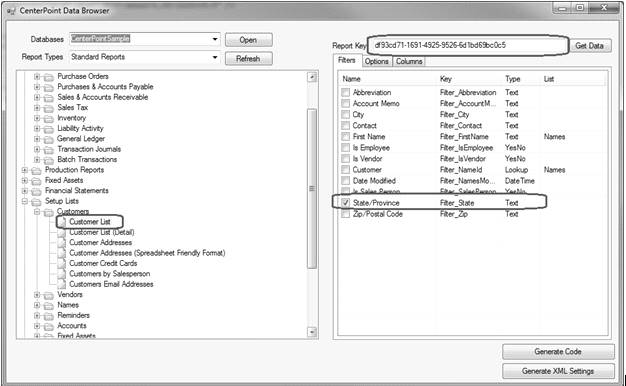This screenshot has width=626, height=386.
Task: Click the report tree vertical scrollbar thumb
Action: pos(312,188)
